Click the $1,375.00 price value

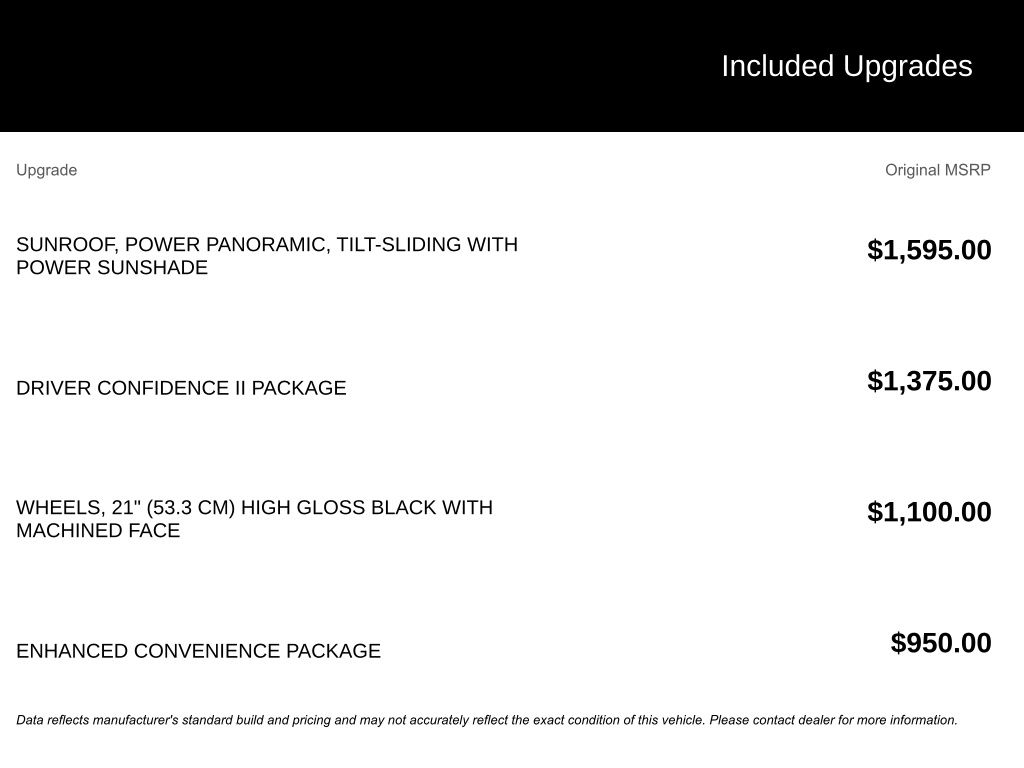click(x=929, y=381)
